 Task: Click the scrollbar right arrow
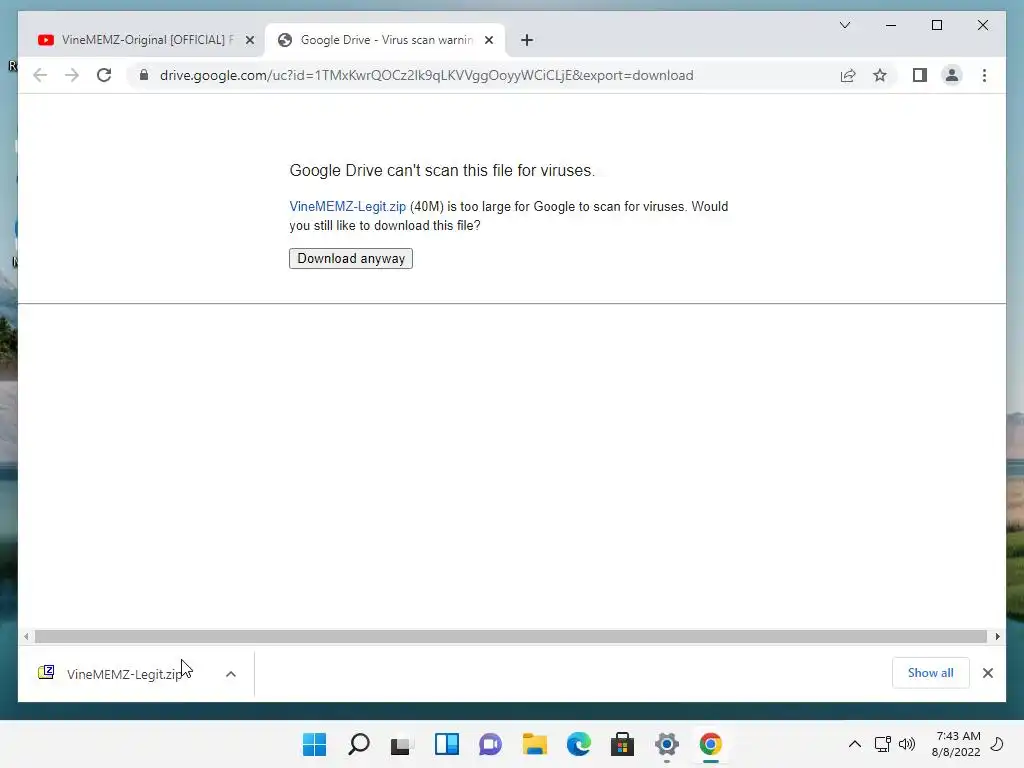click(997, 636)
